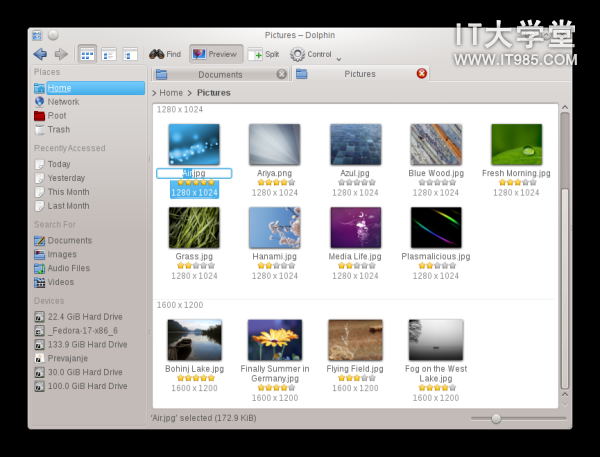Image resolution: width=600 pixels, height=457 pixels.
Task: Select Fog on the West Lake.jpg thumbnail
Action: (436, 340)
